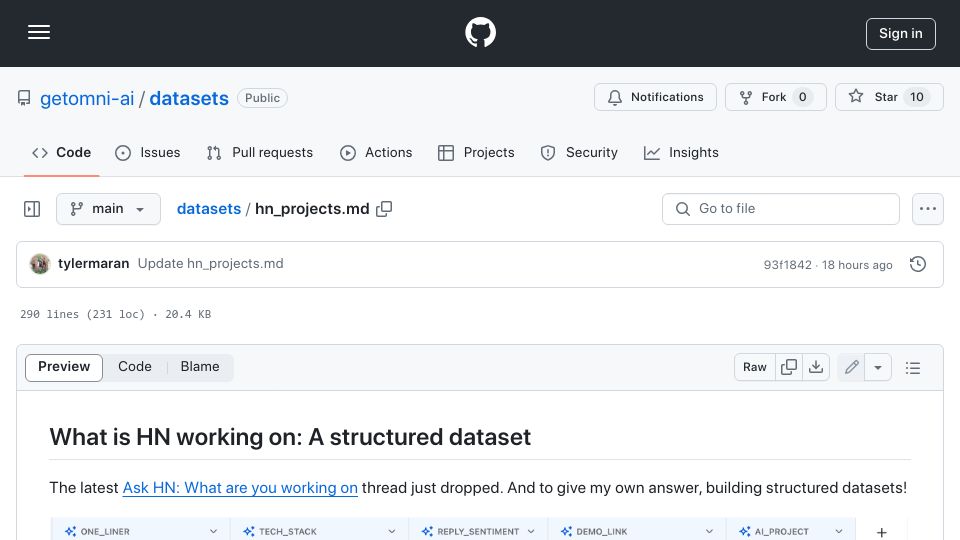Click the fork count badge 0
Screen dimensions: 960x540
(802, 97)
